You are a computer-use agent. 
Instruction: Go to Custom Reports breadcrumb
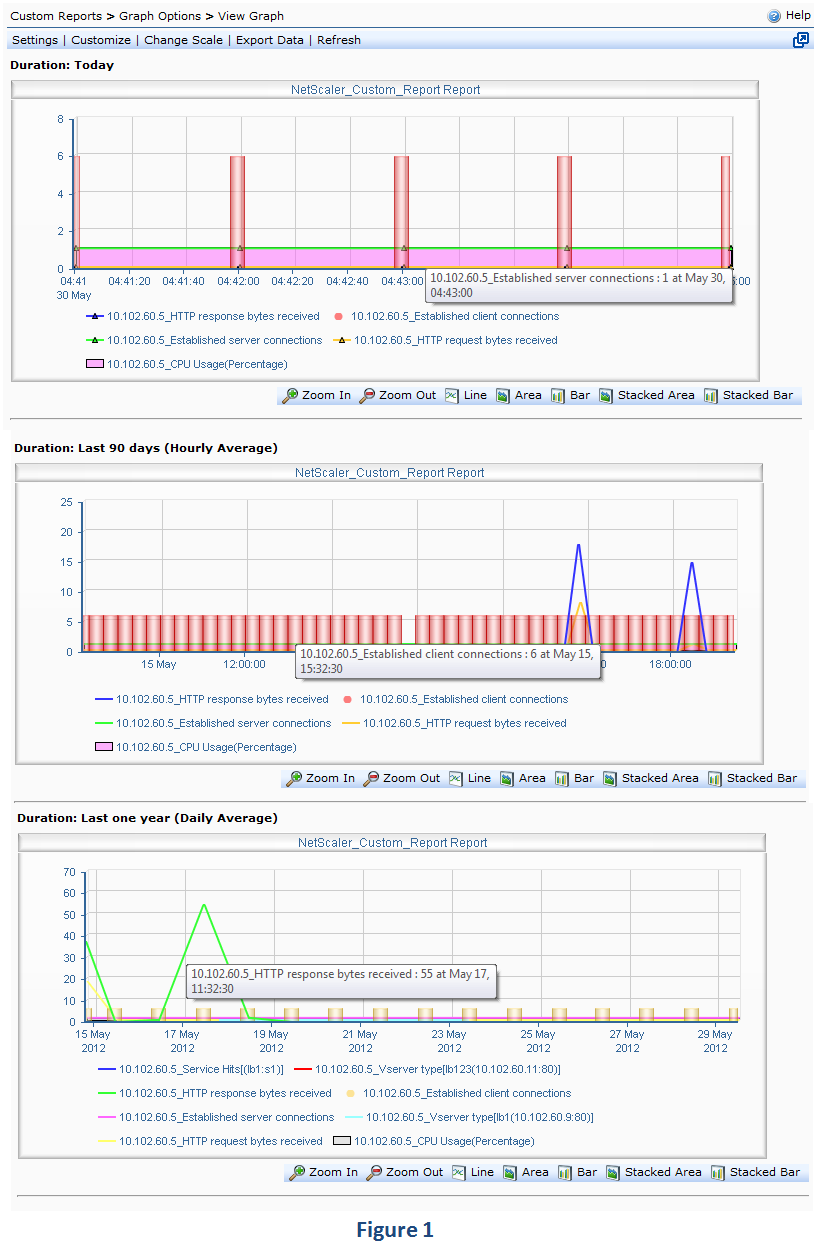click(56, 16)
